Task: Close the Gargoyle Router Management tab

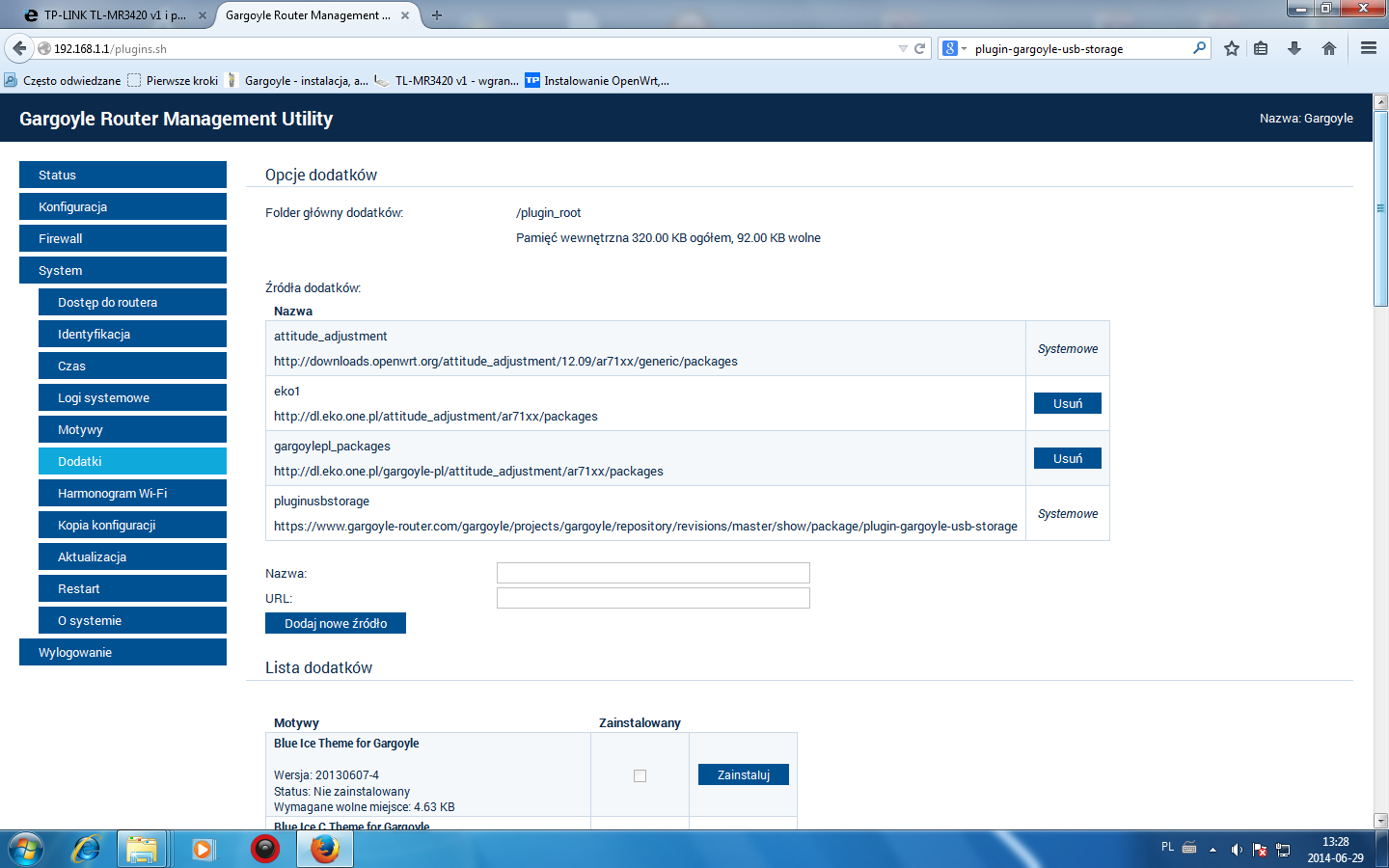Action: (x=405, y=15)
